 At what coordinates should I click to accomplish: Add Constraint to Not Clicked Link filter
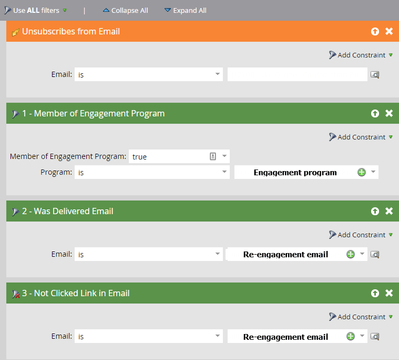coord(361,317)
